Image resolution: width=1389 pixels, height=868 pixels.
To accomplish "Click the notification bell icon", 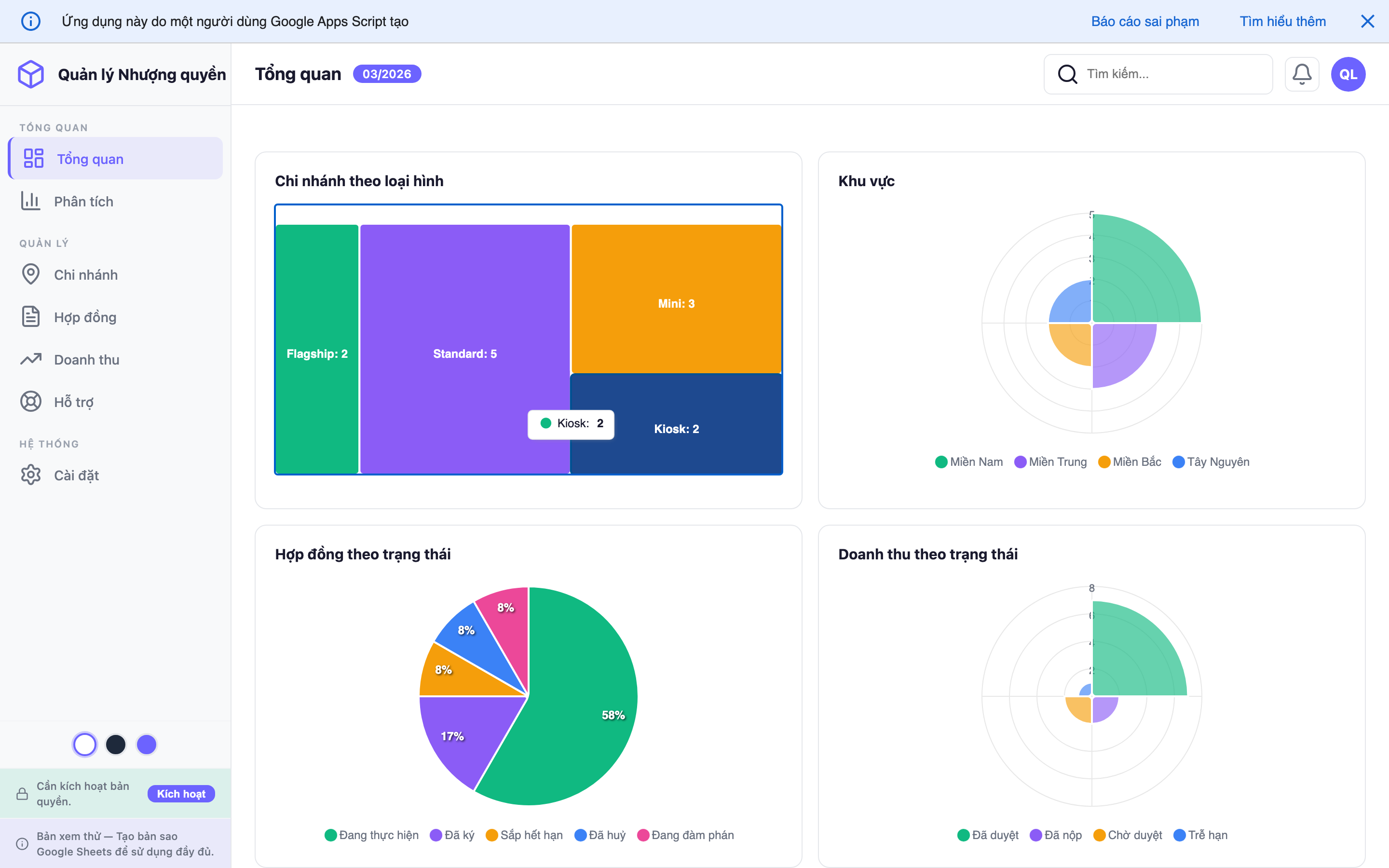I will coord(1301,74).
